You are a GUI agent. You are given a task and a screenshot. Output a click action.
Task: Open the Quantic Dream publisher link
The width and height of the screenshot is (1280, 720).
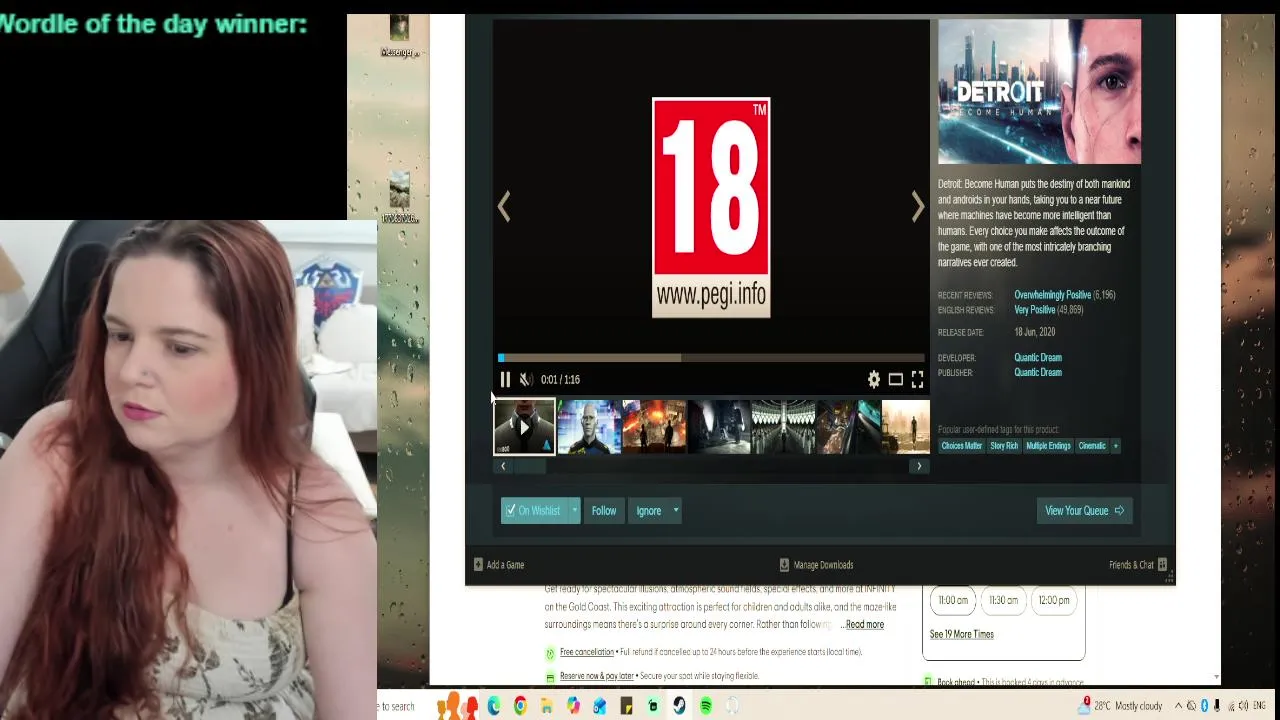(x=1038, y=372)
